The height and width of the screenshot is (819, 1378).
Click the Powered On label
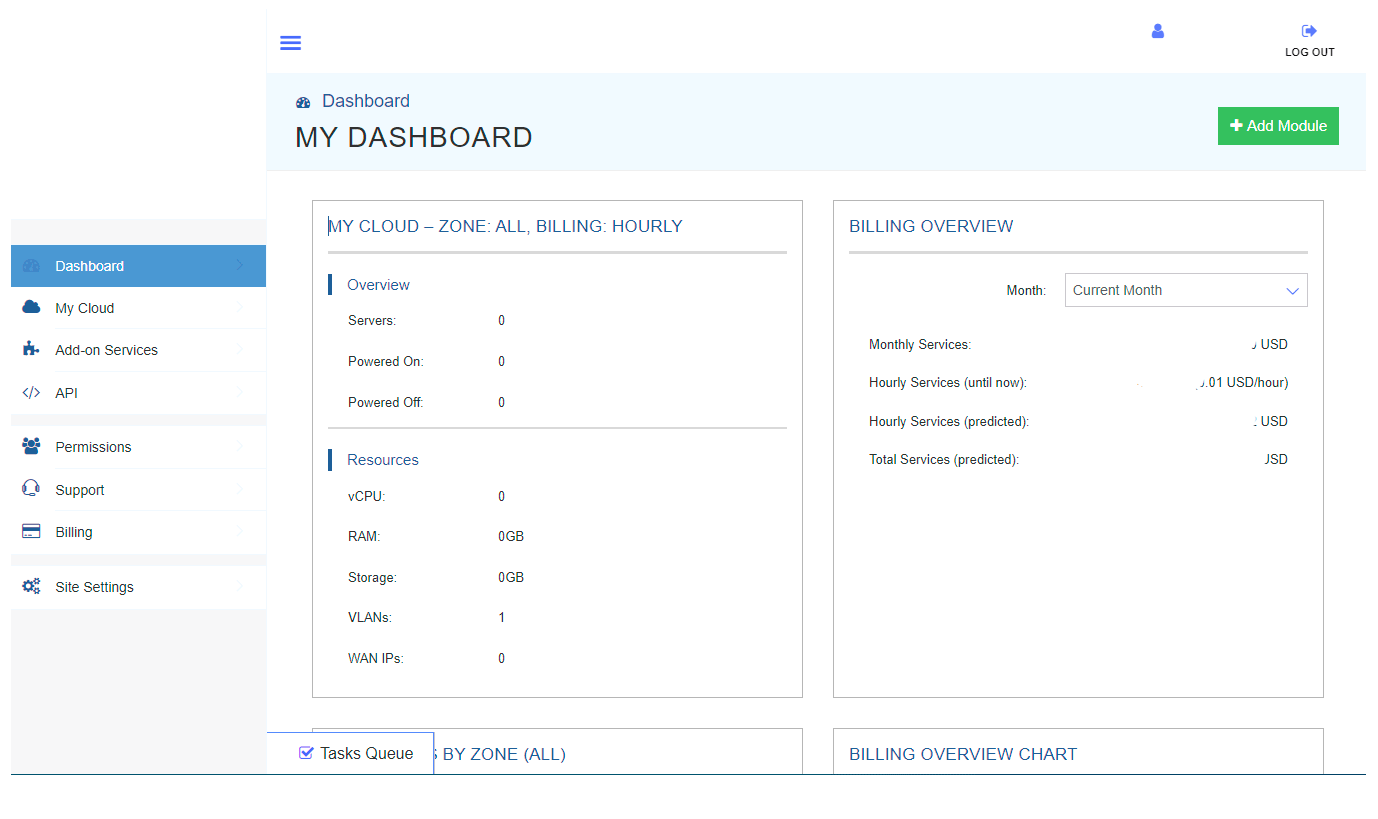386,362
